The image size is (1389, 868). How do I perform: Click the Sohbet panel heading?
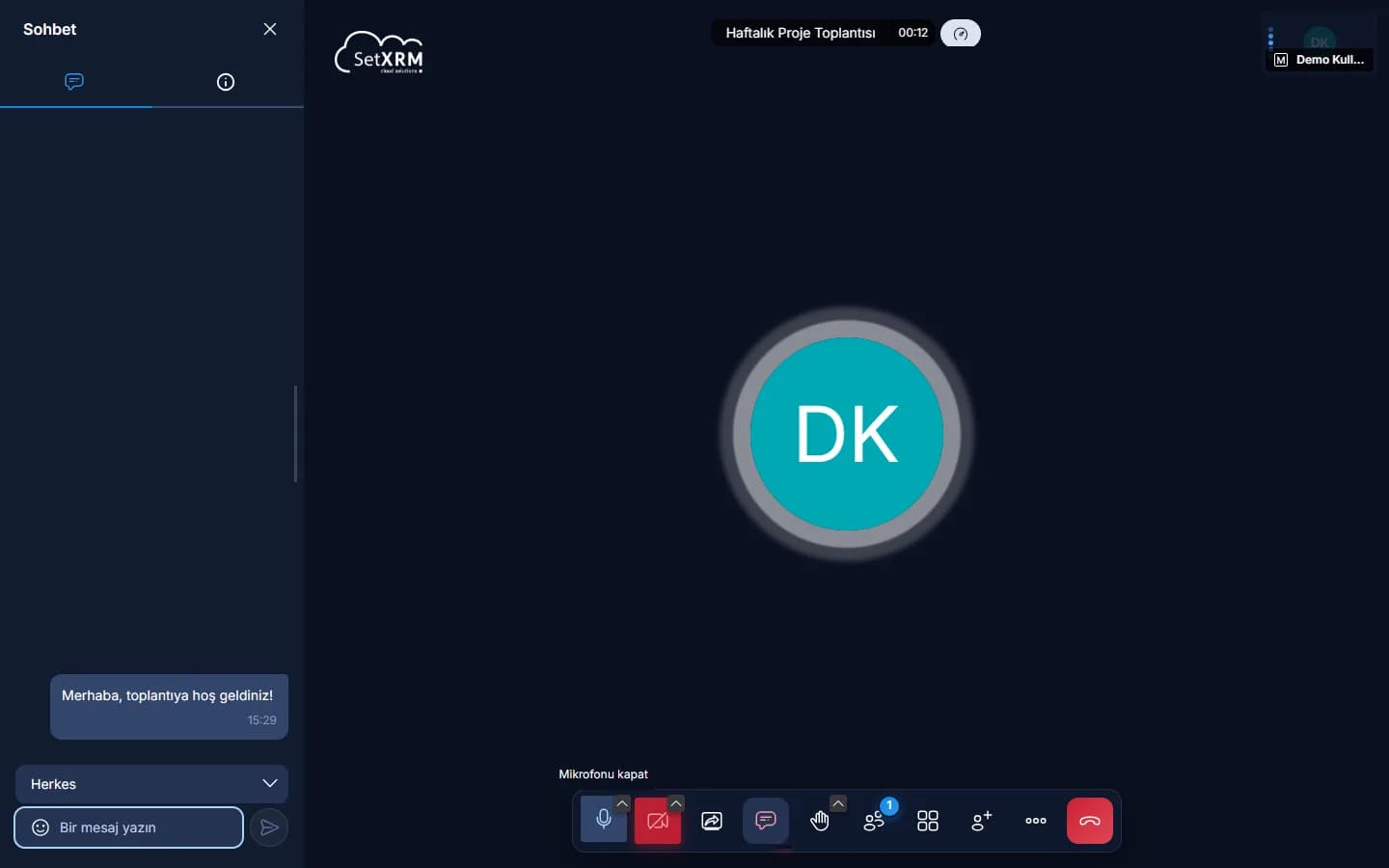tap(50, 29)
